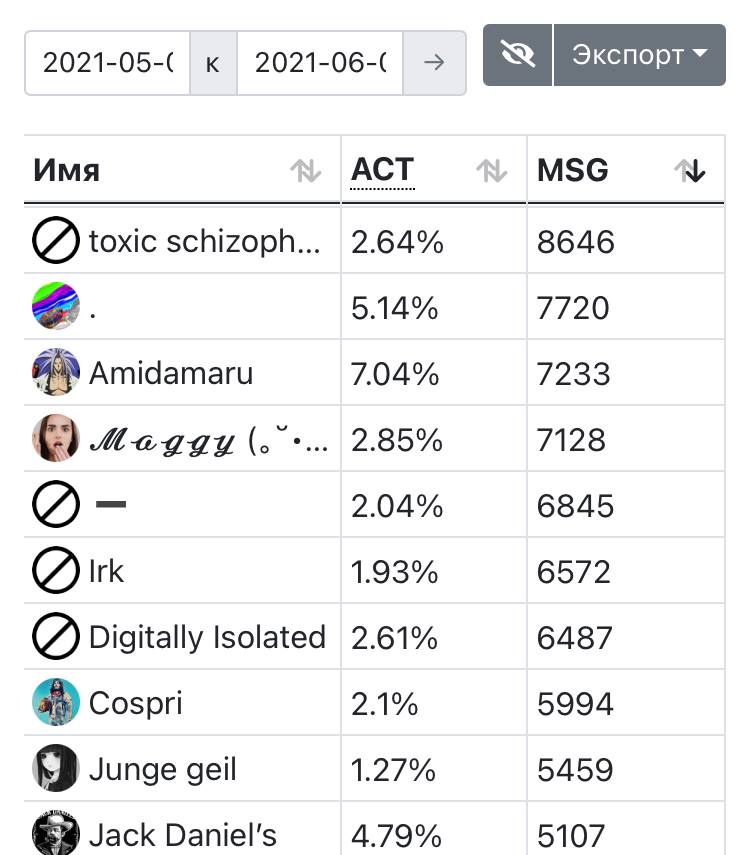The height and width of the screenshot is (855, 750).
Task: Click the Maggy profile avatar
Action: [x=56, y=438]
